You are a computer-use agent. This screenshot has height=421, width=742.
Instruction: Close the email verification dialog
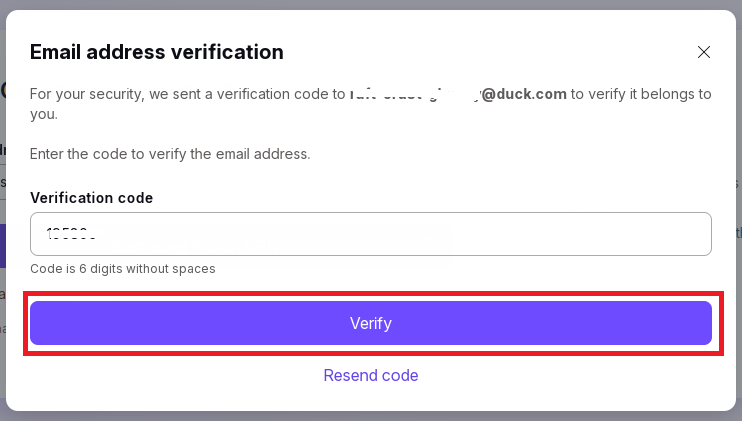coord(703,52)
